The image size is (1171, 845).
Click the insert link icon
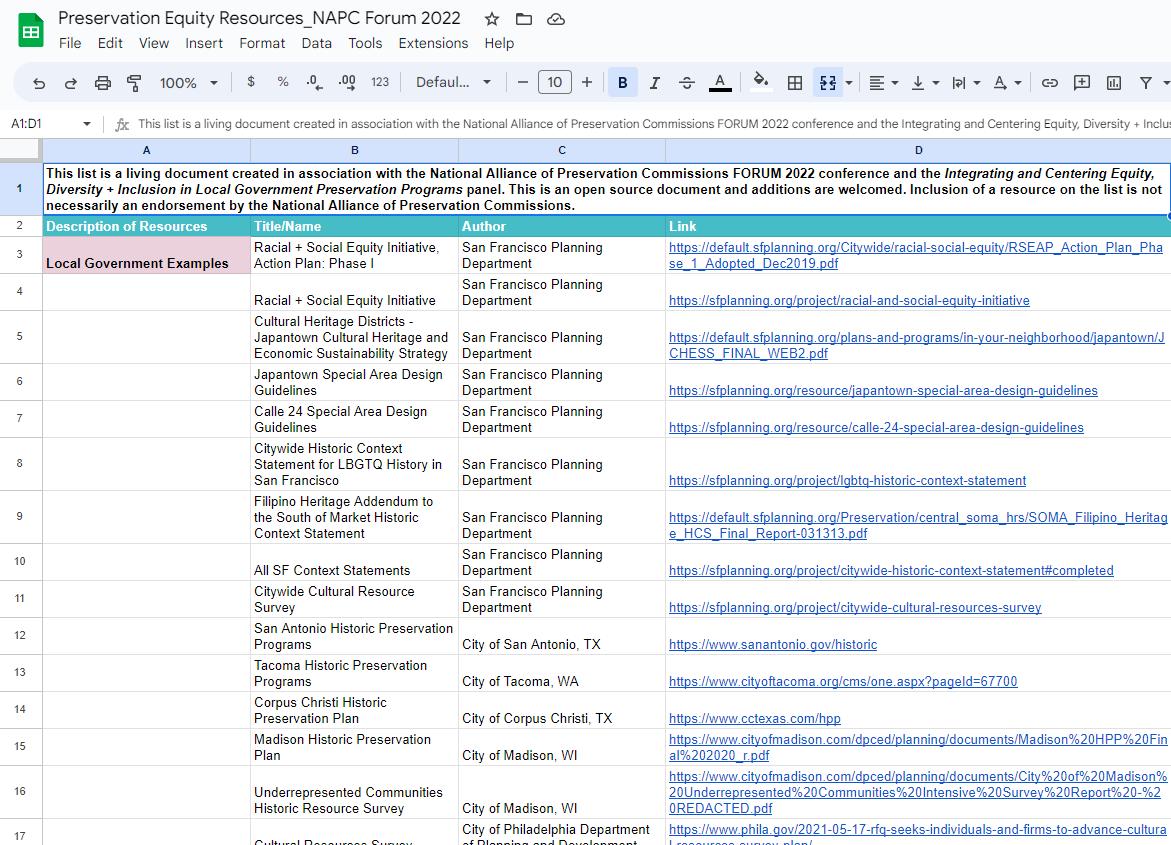[x=1049, y=83]
